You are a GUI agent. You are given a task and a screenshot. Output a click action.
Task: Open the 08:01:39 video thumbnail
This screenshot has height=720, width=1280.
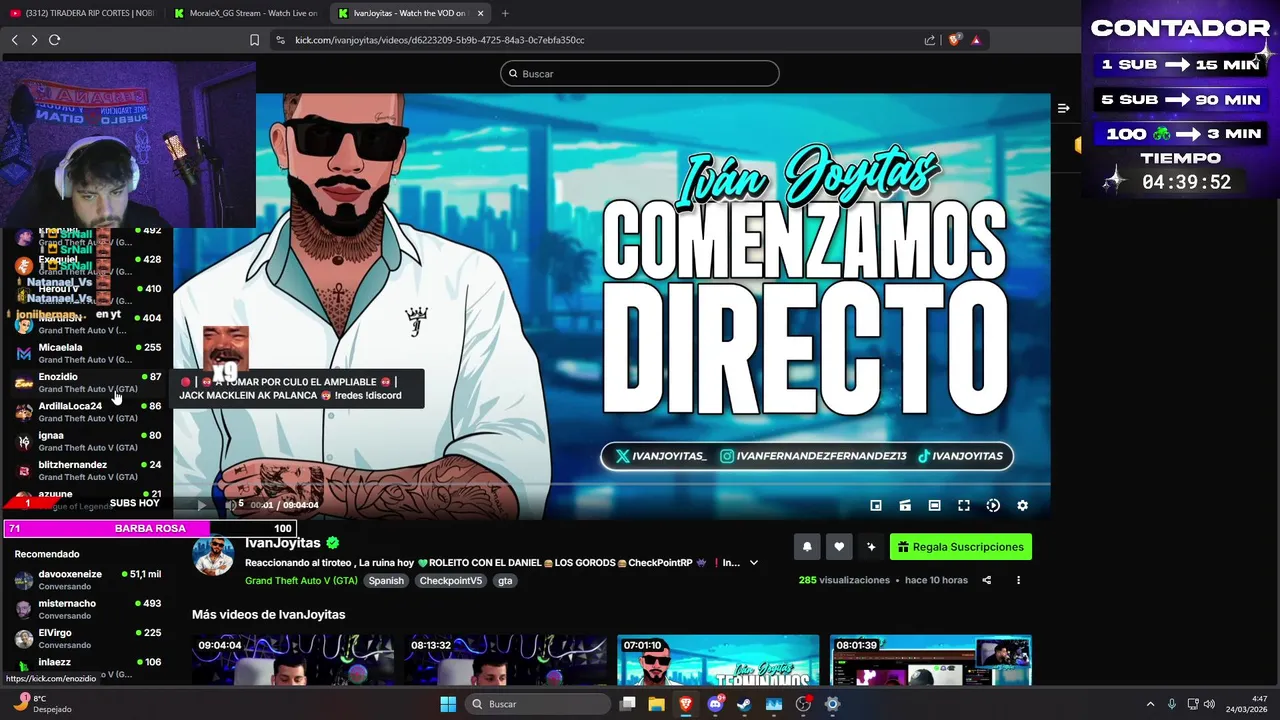(931, 660)
